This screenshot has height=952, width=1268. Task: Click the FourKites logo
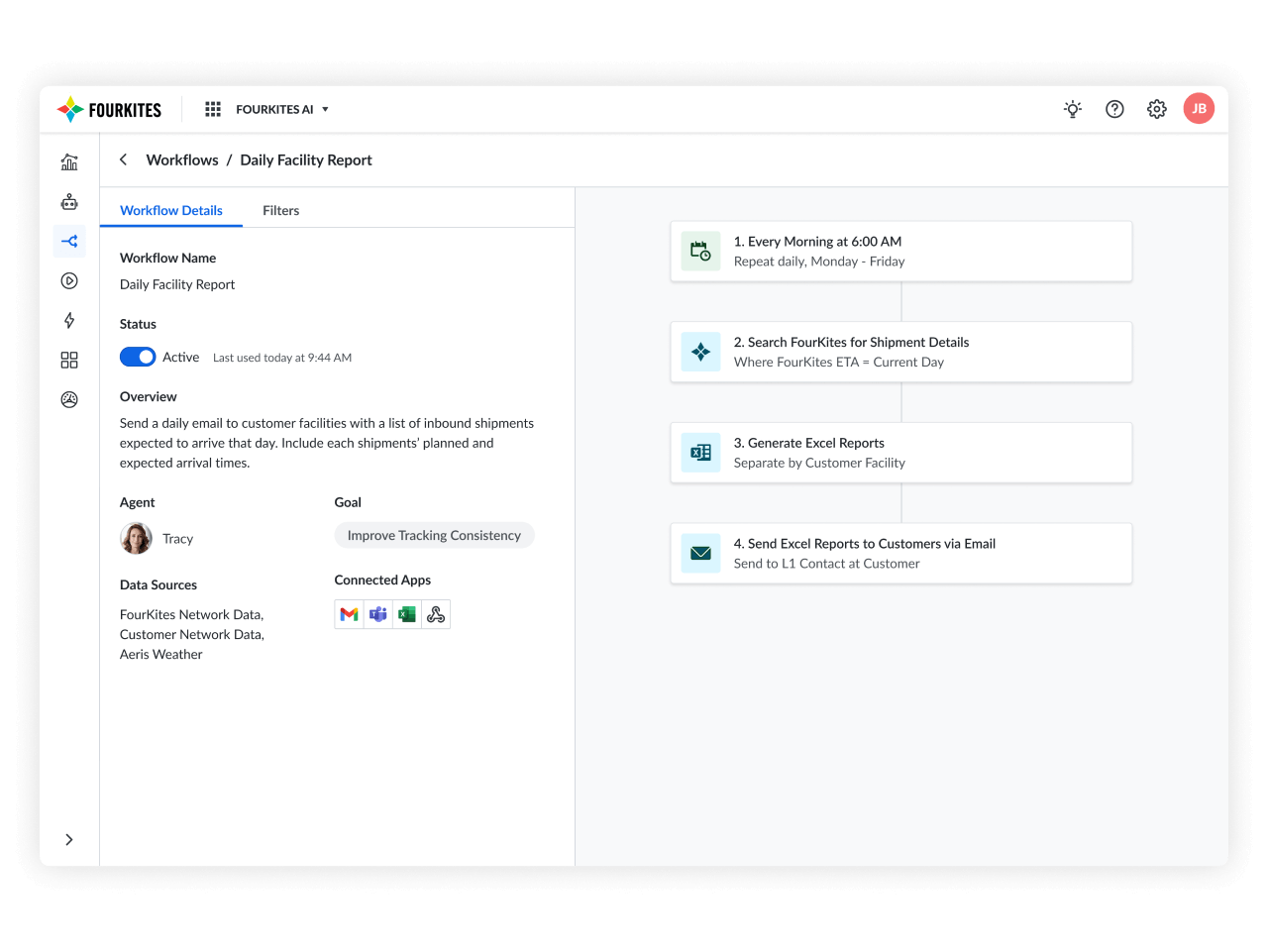click(109, 110)
